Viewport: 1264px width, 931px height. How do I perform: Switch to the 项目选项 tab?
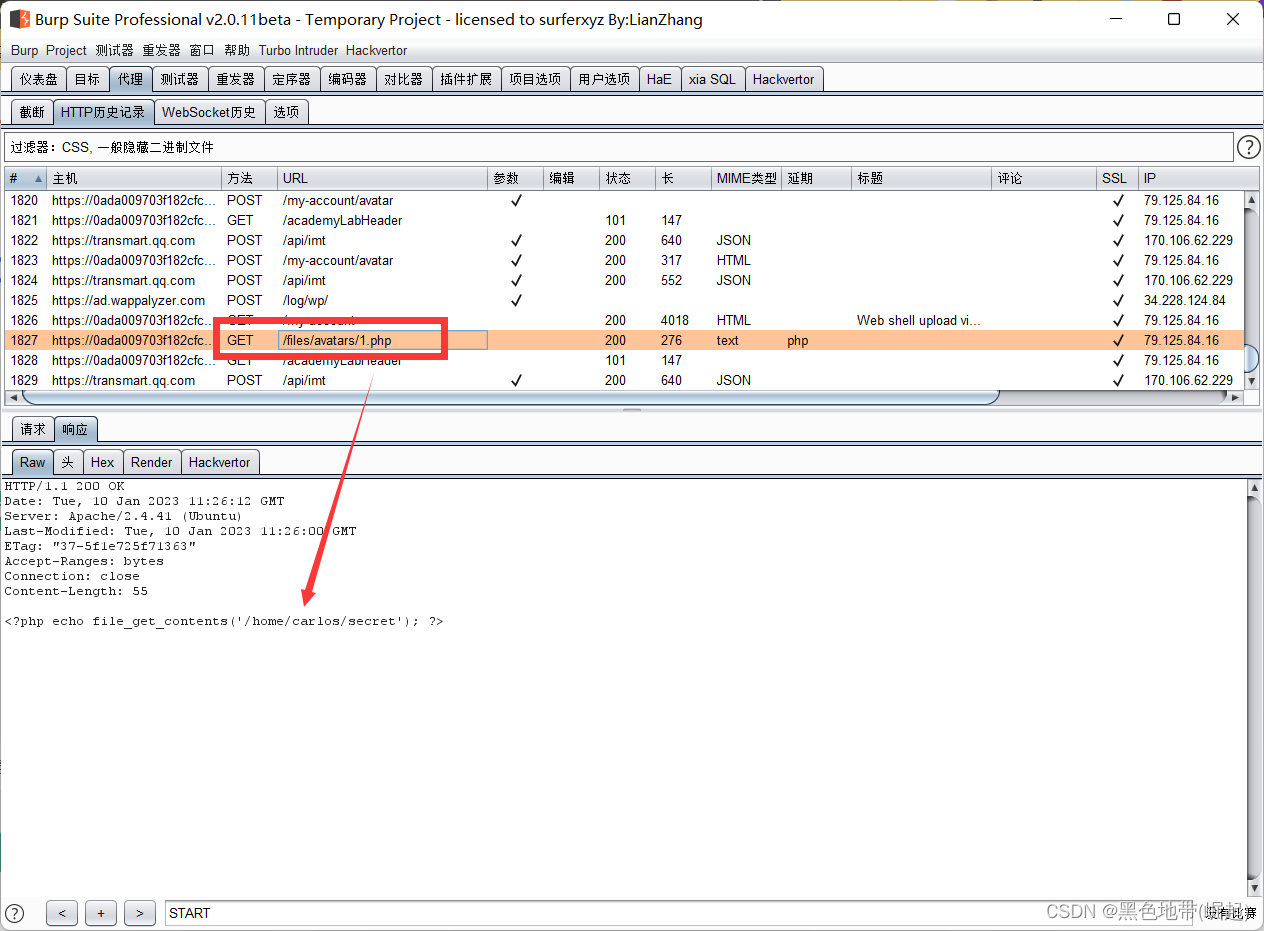click(x=535, y=79)
